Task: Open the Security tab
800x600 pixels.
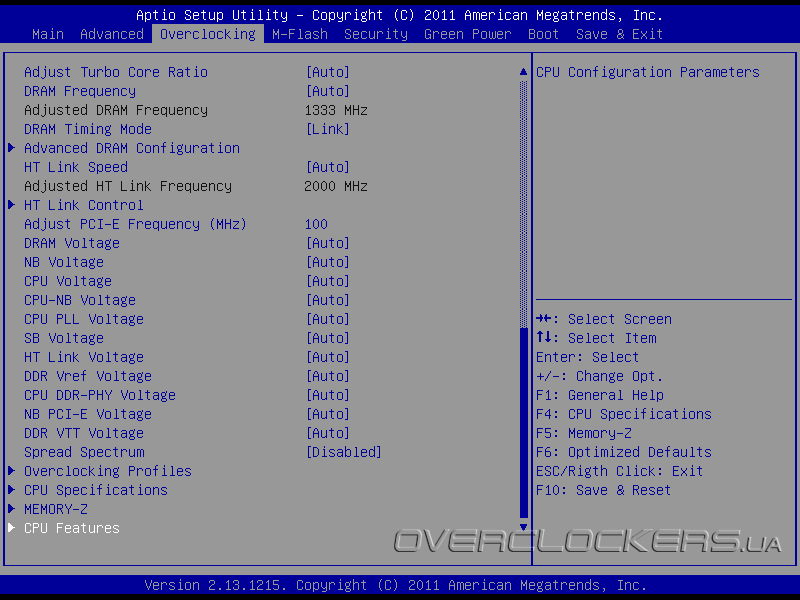Action: coord(376,34)
